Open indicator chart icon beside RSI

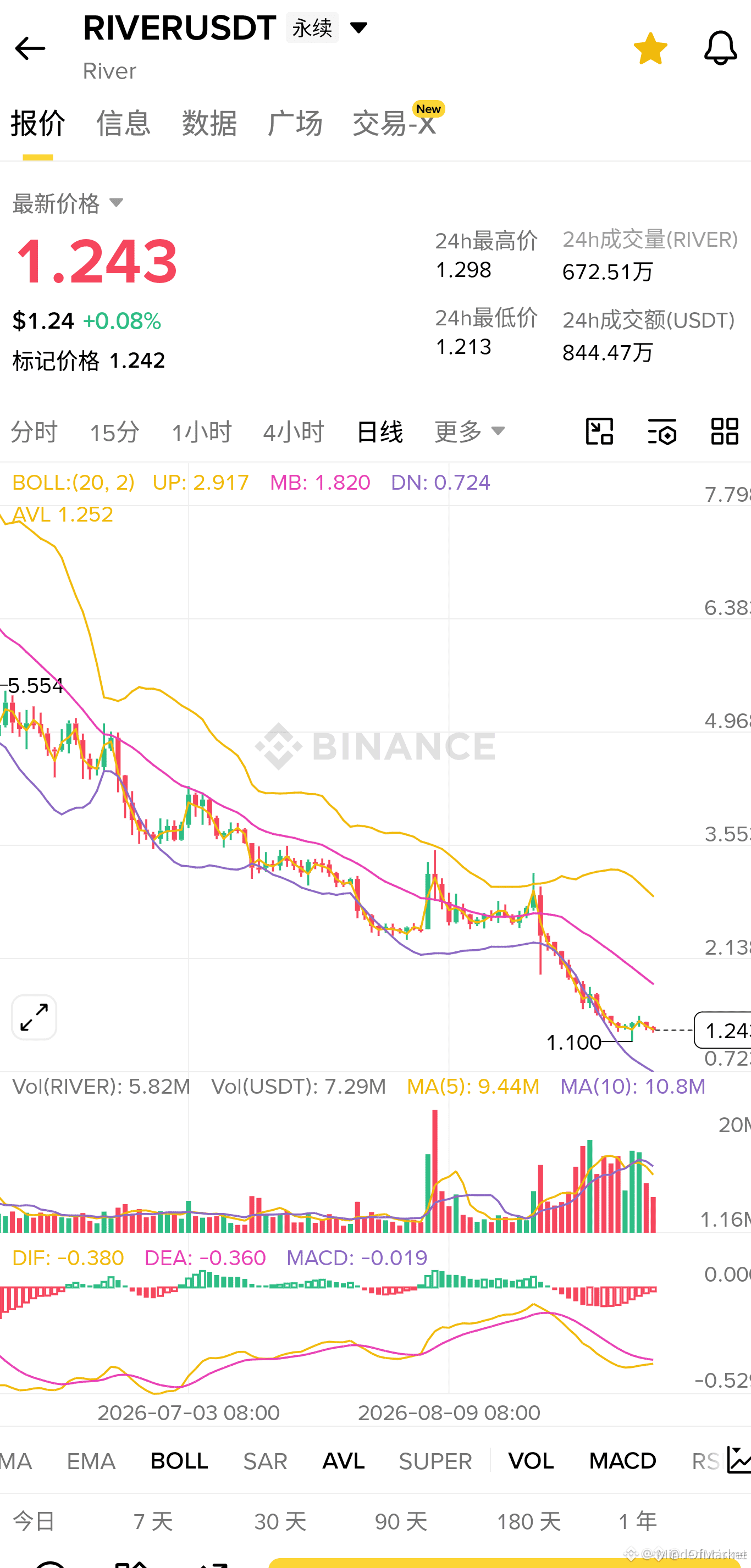tap(738, 1460)
